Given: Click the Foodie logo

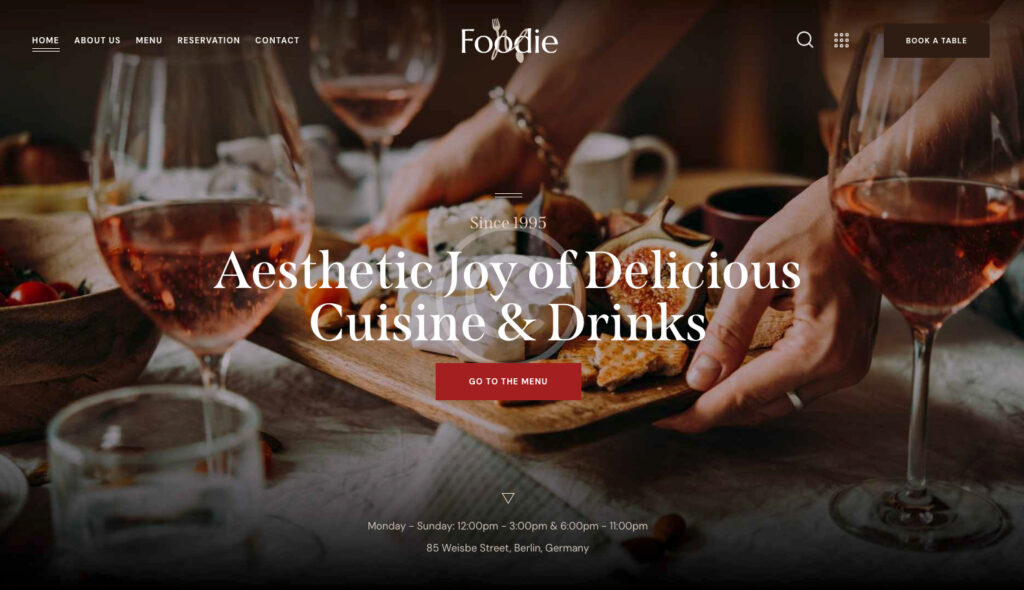Looking at the screenshot, I should [x=509, y=41].
